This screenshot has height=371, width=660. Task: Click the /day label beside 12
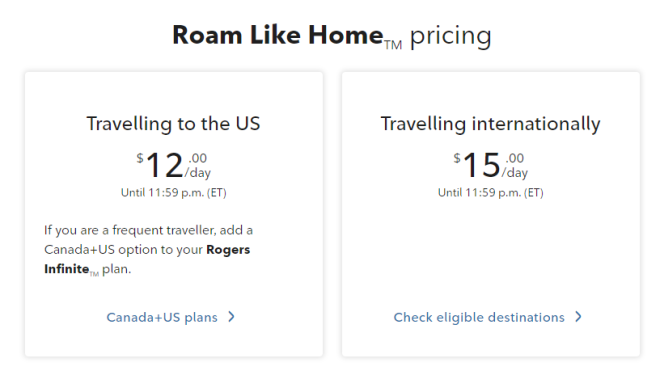(197, 173)
